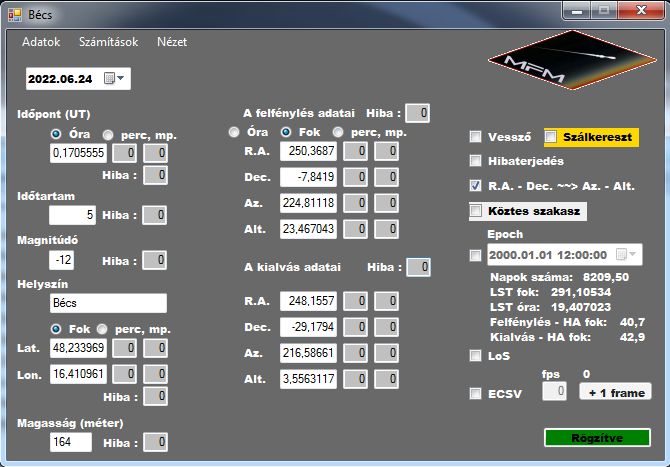670x467 pixels.
Task: Click the Felfénylés - HA fok value 40,7
Action: (x=633, y=322)
